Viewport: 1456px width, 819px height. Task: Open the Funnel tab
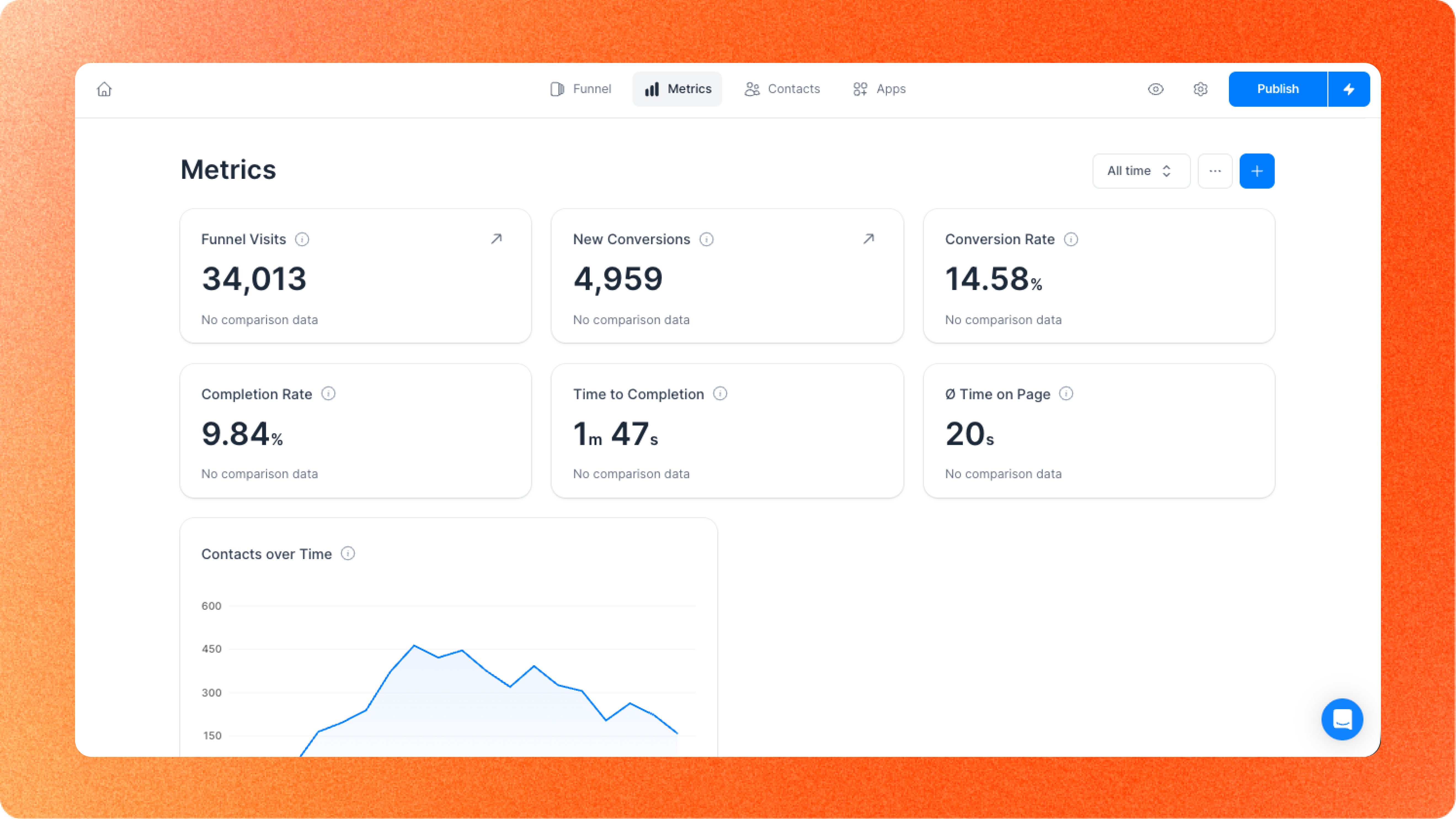click(x=580, y=89)
